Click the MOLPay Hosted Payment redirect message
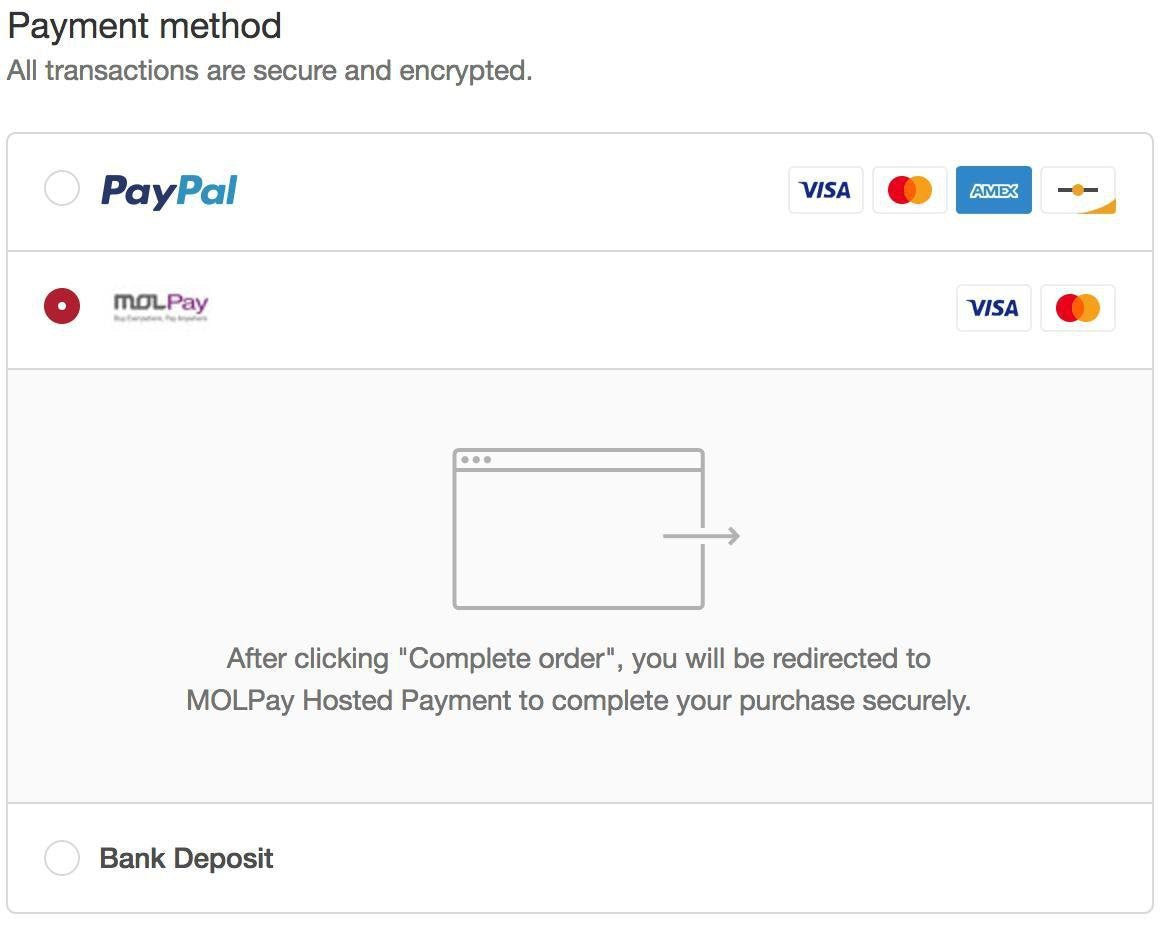 [x=578, y=679]
